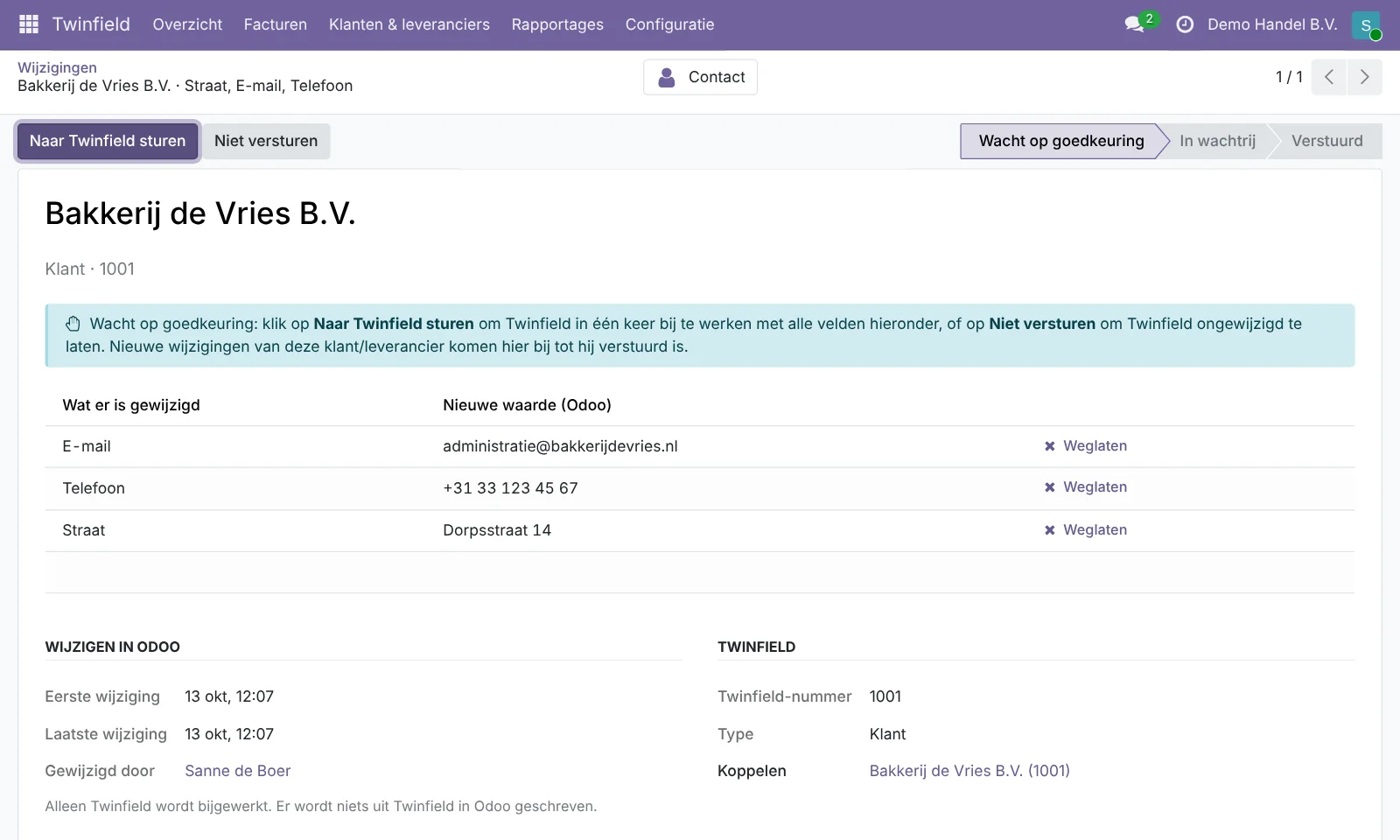Click the administratie@bakkerijdevries.nl value
The image size is (1400, 840).
(x=560, y=446)
